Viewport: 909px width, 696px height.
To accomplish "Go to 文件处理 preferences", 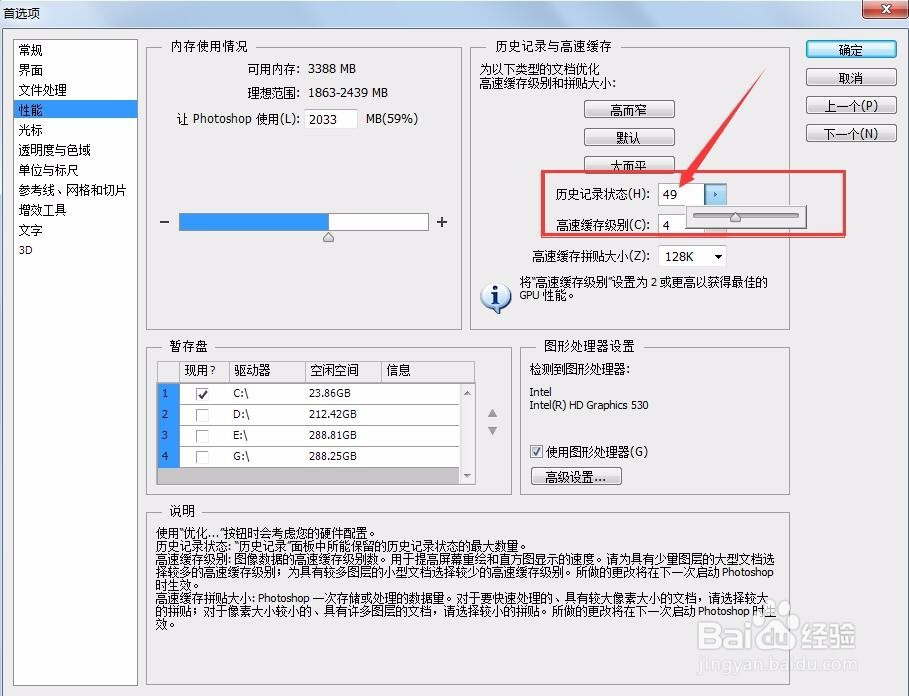I will pyautogui.click(x=43, y=90).
